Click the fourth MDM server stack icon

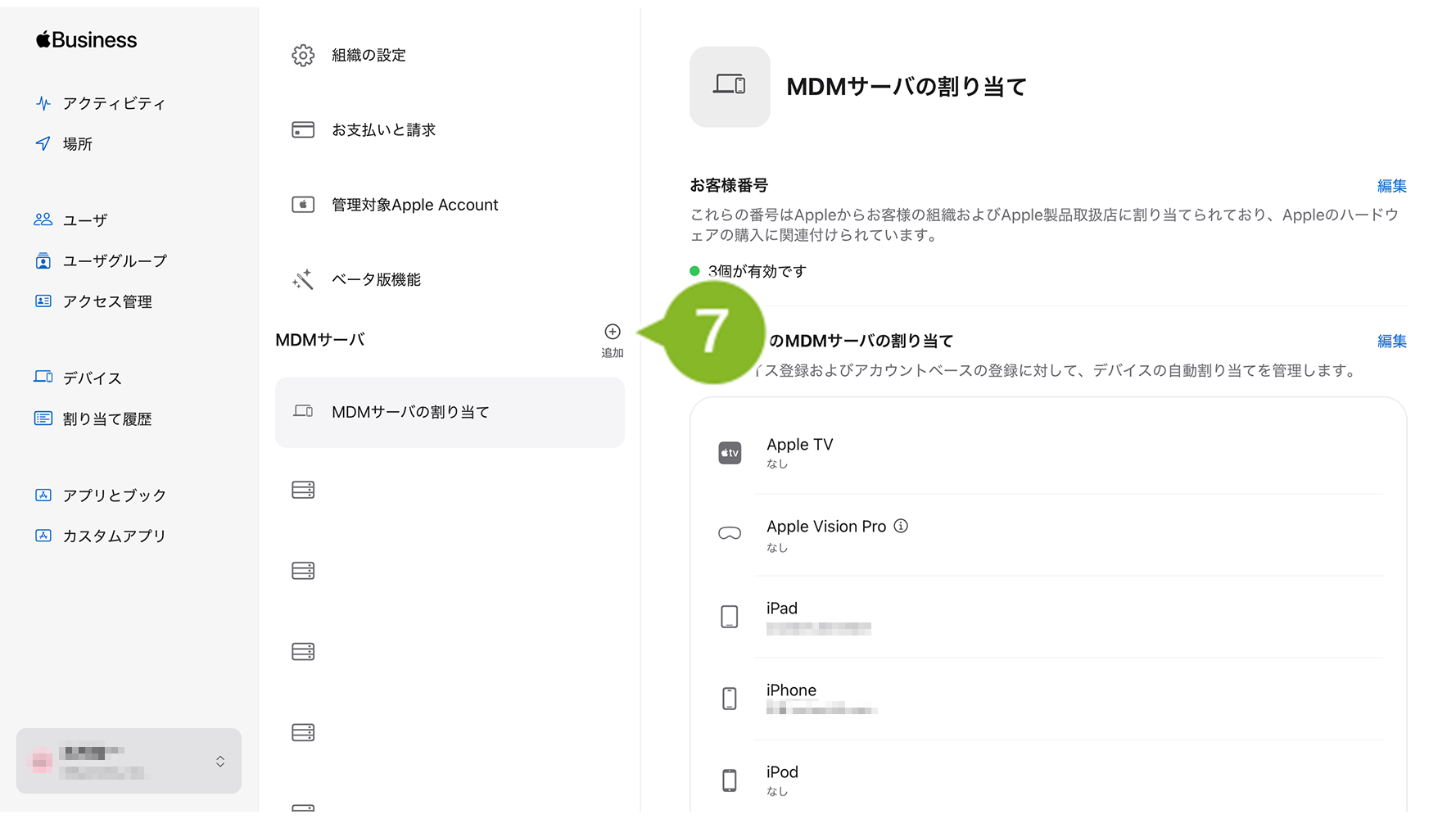click(x=303, y=732)
